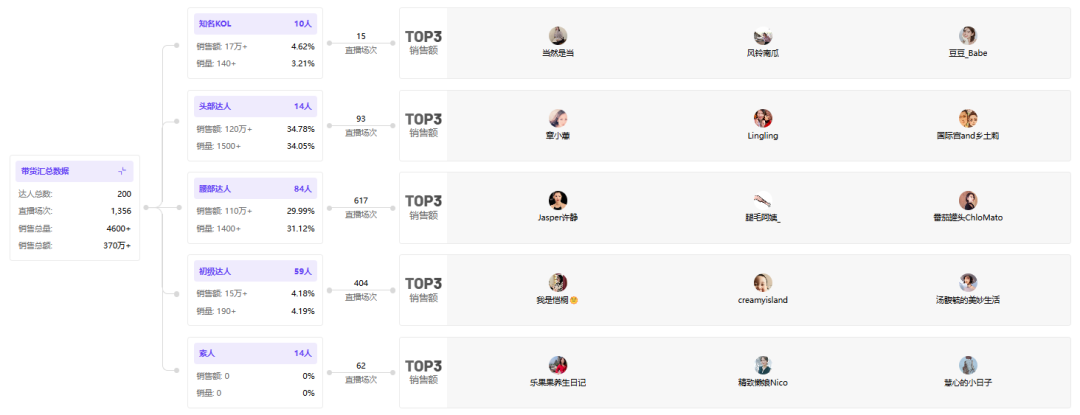Click the 蕾茄腿头ChloMato name link
This screenshot has height=415, width=1080.
(968, 217)
